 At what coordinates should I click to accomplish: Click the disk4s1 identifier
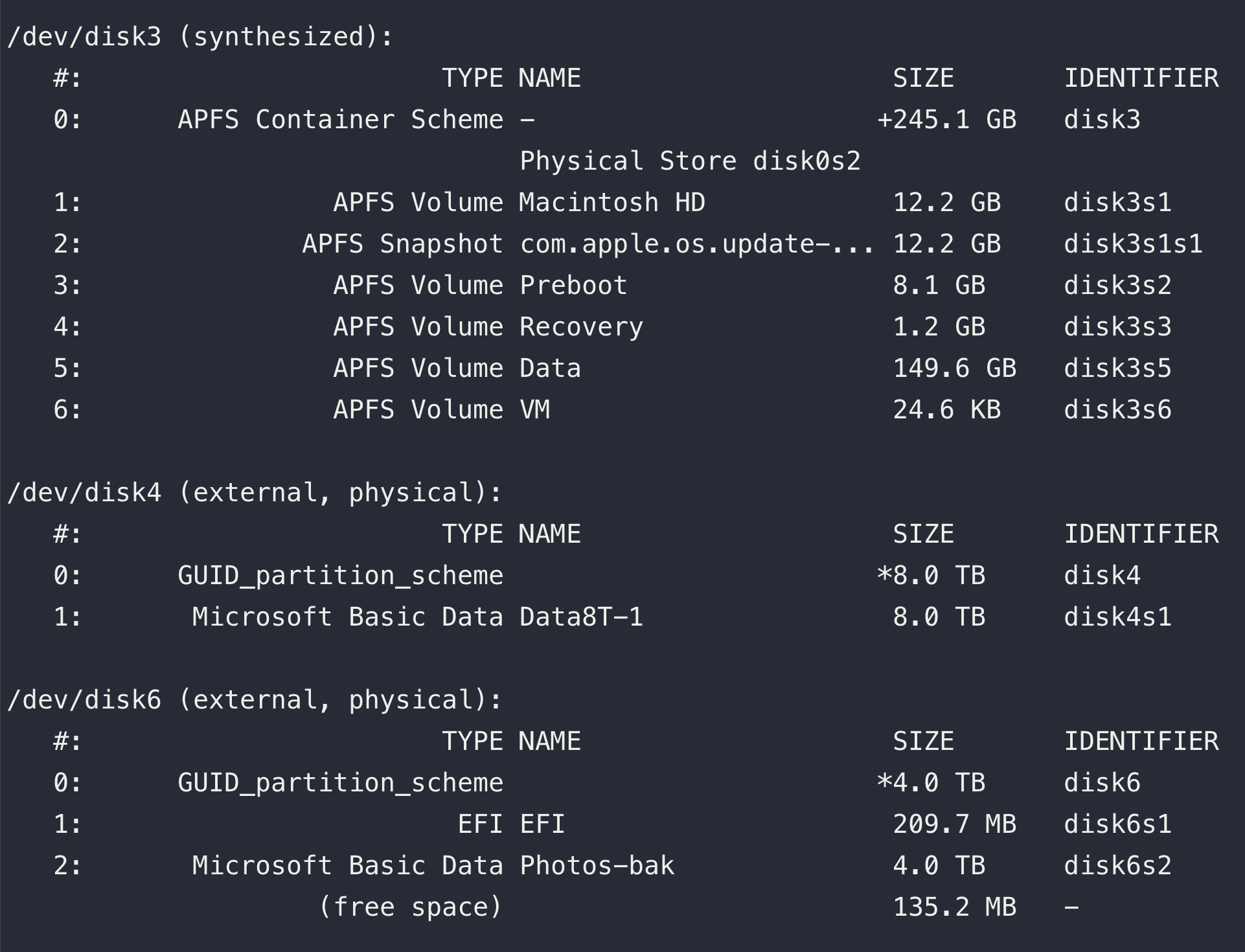1117,617
